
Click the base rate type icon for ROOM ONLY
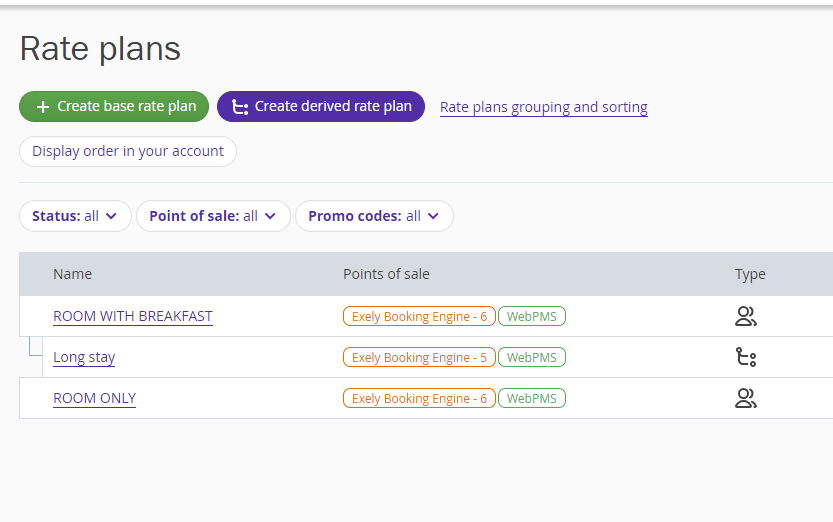pos(745,399)
